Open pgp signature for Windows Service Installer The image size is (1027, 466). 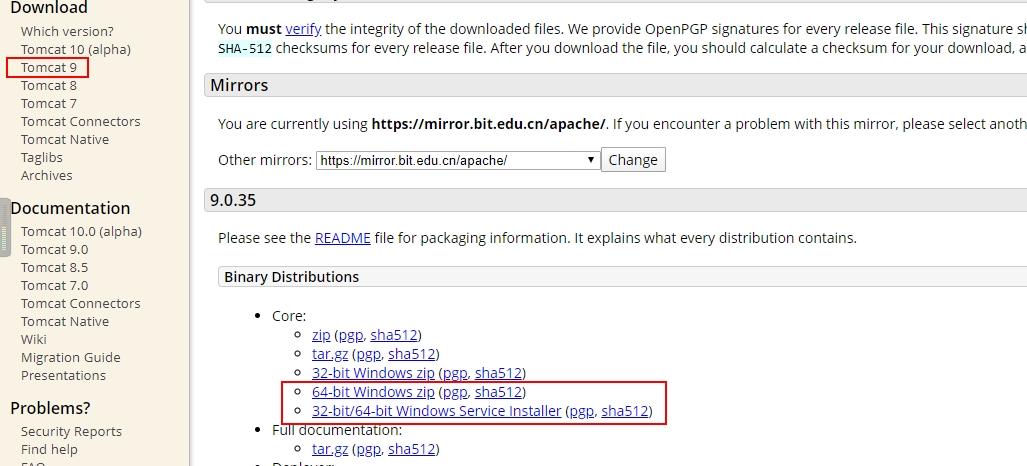(582, 410)
